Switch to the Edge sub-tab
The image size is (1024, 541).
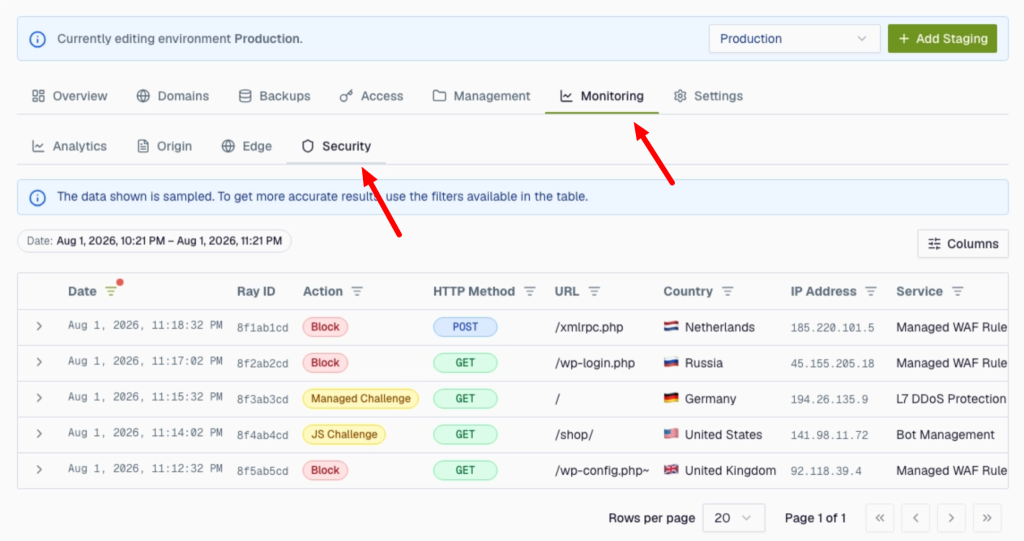[246, 146]
